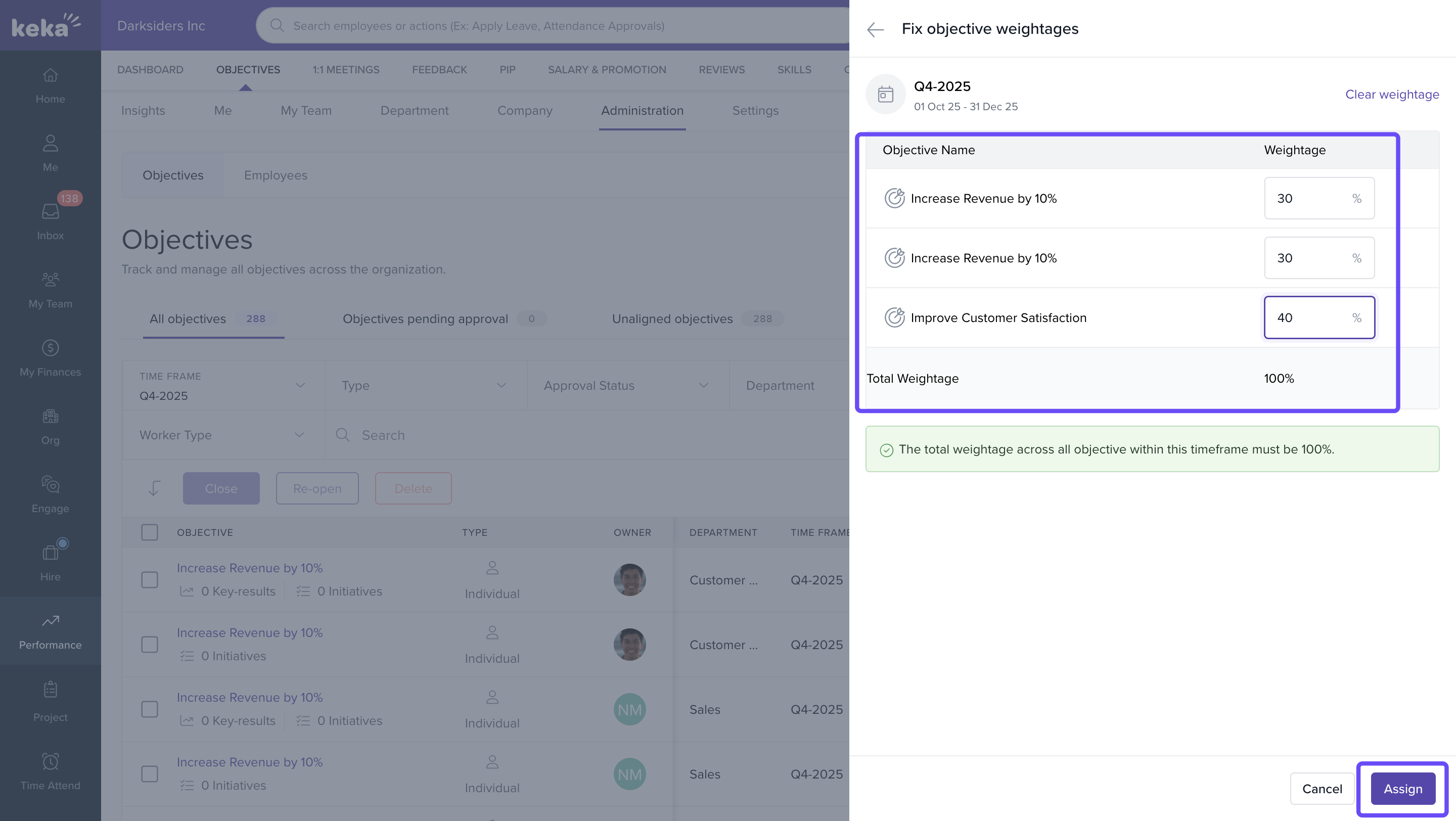1456x821 pixels.
Task: Switch to the Employees tab
Action: (x=275, y=175)
